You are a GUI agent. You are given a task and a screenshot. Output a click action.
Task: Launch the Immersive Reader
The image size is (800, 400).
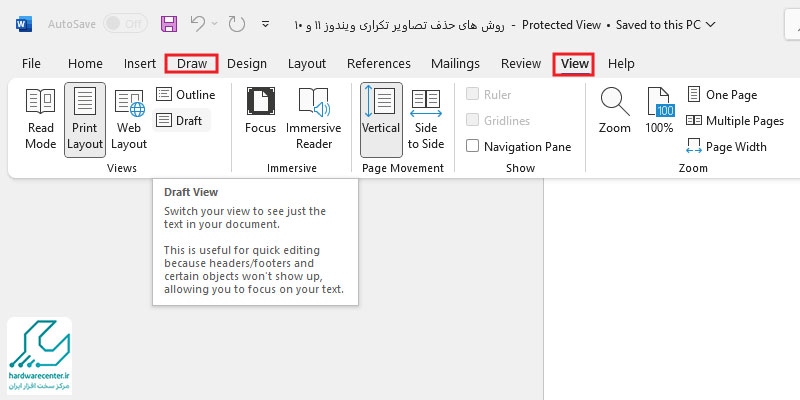tap(314, 119)
